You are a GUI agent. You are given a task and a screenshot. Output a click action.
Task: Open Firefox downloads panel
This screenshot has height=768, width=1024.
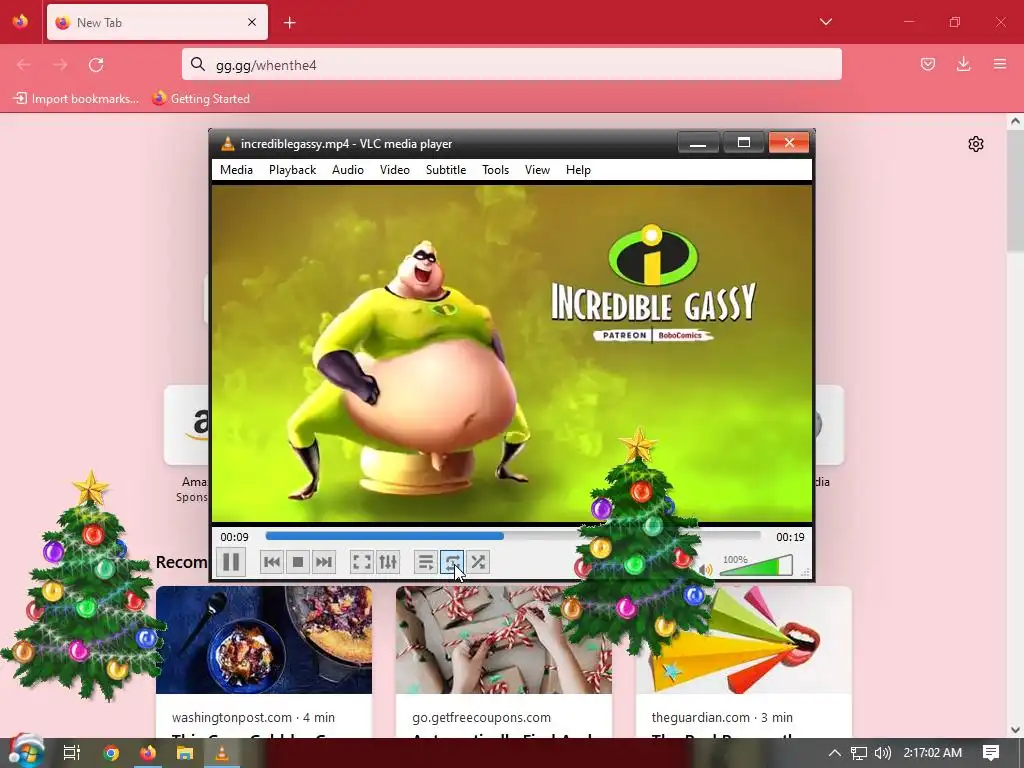(964, 64)
